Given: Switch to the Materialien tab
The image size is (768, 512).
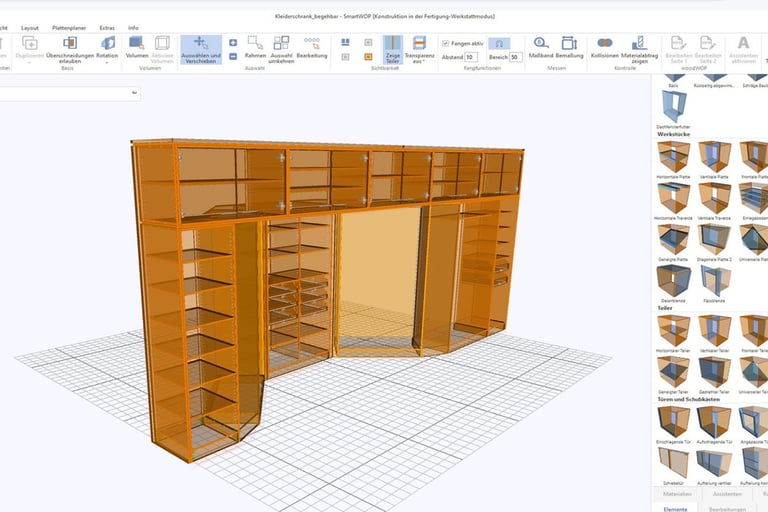Looking at the screenshot, I should (x=677, y=494).
